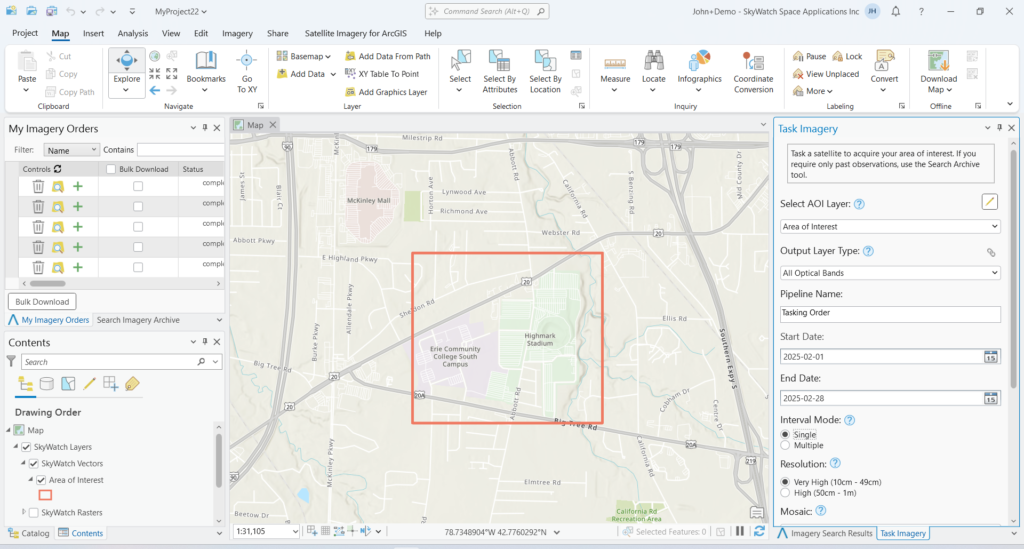1024x549 pixels.
Task: Switch to Search Imagery Archive tab
Action: (138, 320)
